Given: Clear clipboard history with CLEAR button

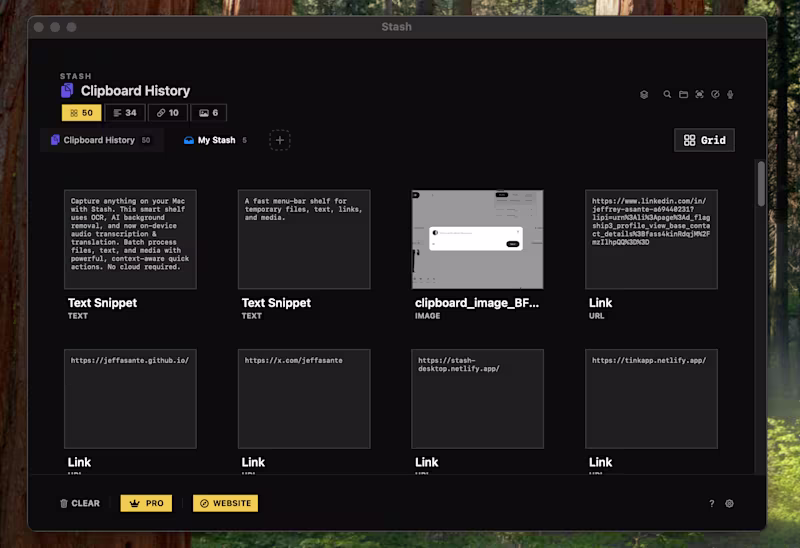Looking at the screenshot, I should [x=80, y=504].
